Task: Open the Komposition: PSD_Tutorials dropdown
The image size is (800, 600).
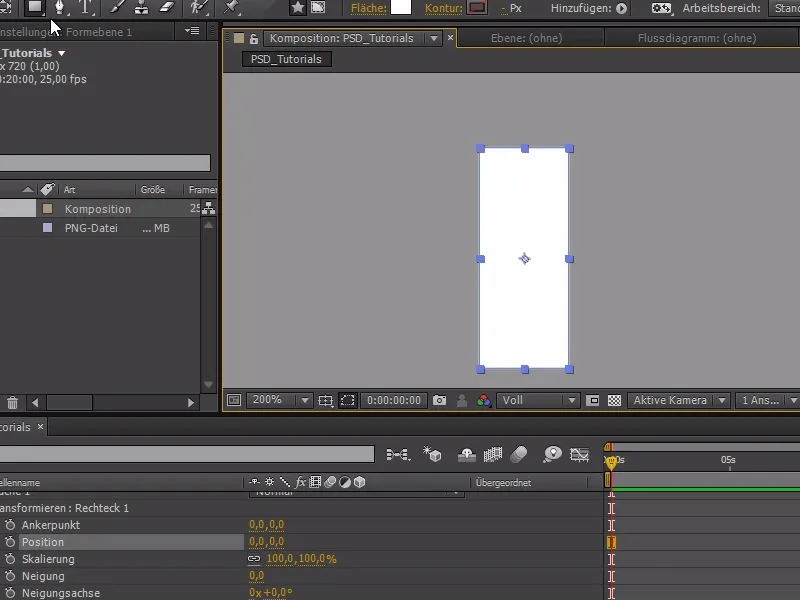Action: (x=434, y=38)
